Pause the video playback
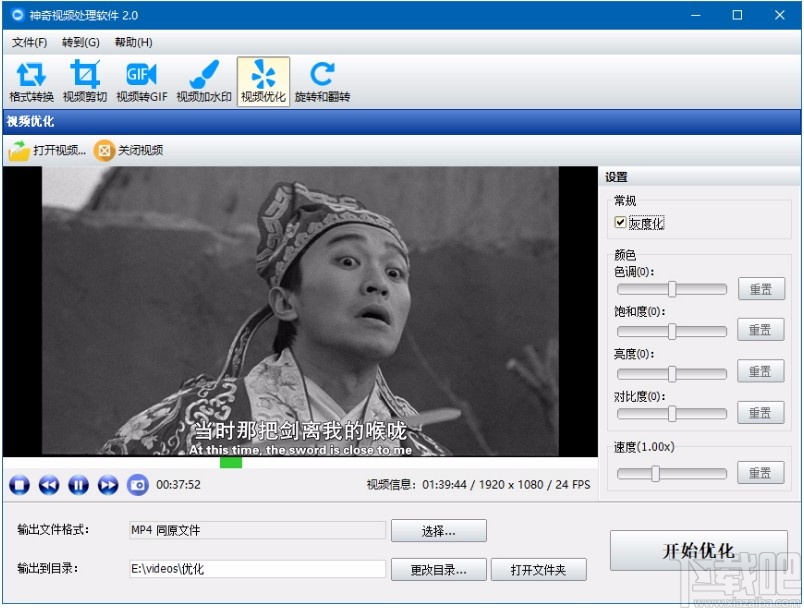The width and height of the screenshot is (804, 608). [x=78, y=484]
